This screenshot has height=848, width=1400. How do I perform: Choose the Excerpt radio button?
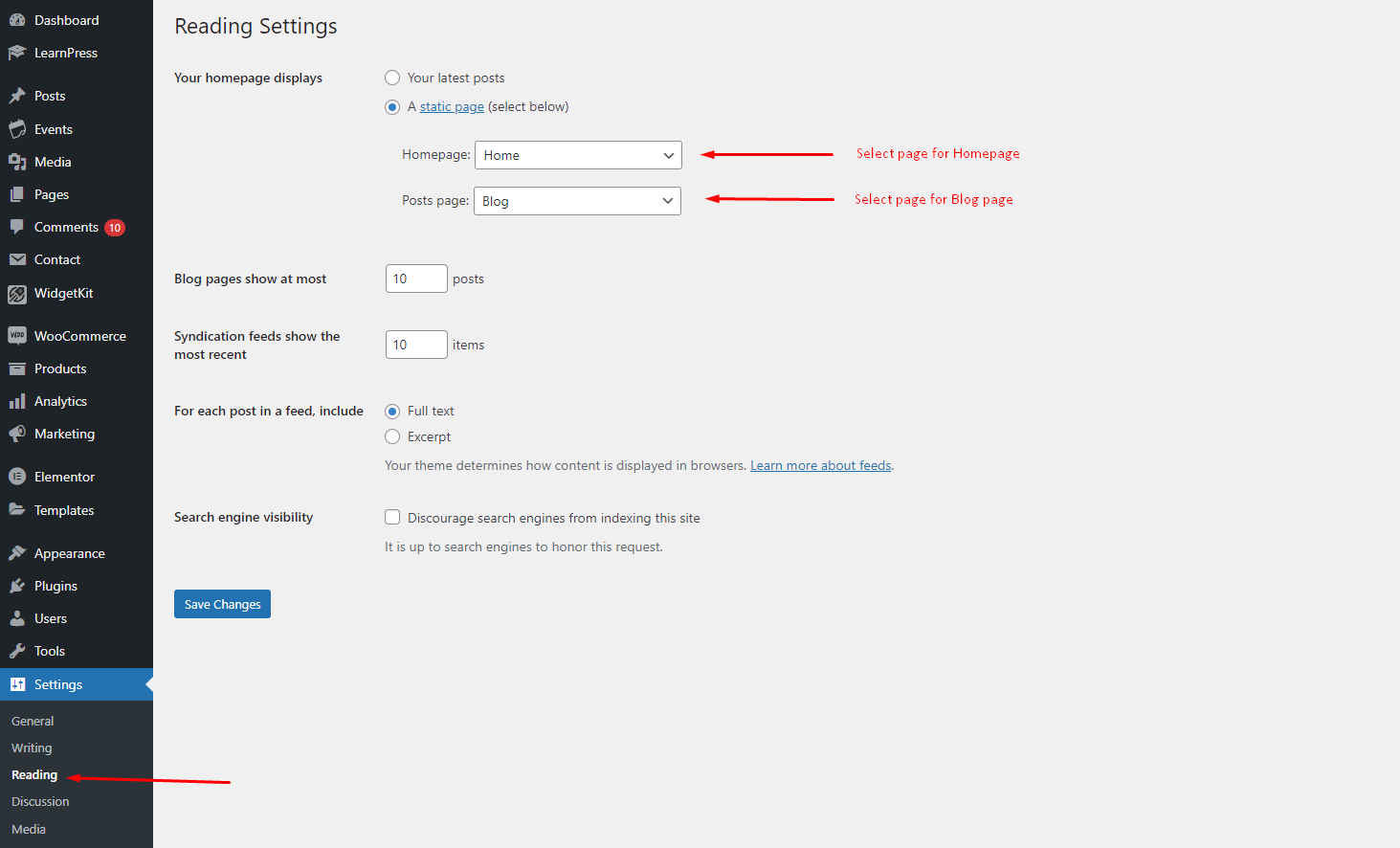click(392, 436)
